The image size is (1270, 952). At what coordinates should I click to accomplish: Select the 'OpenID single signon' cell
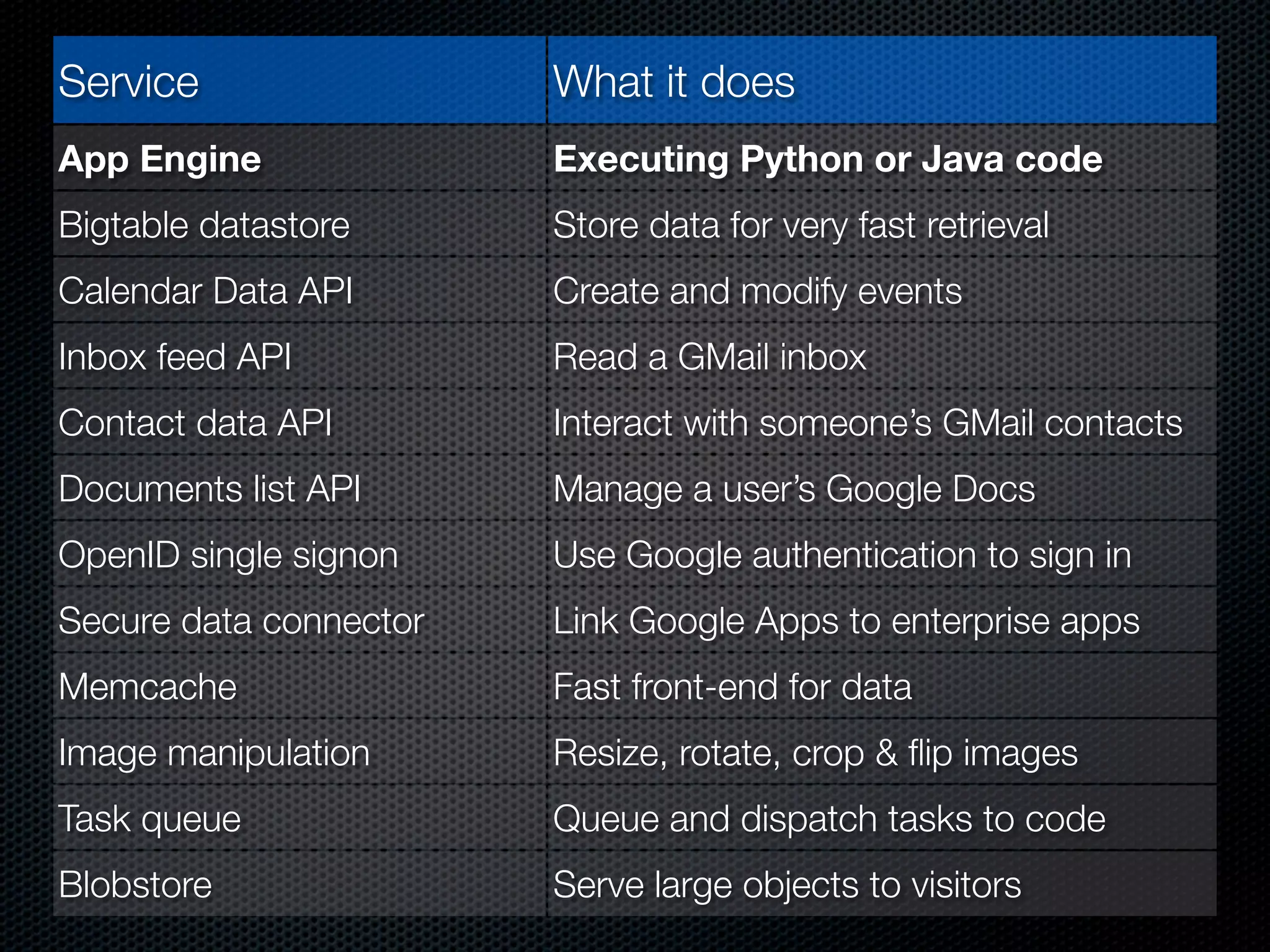(300, 555)
